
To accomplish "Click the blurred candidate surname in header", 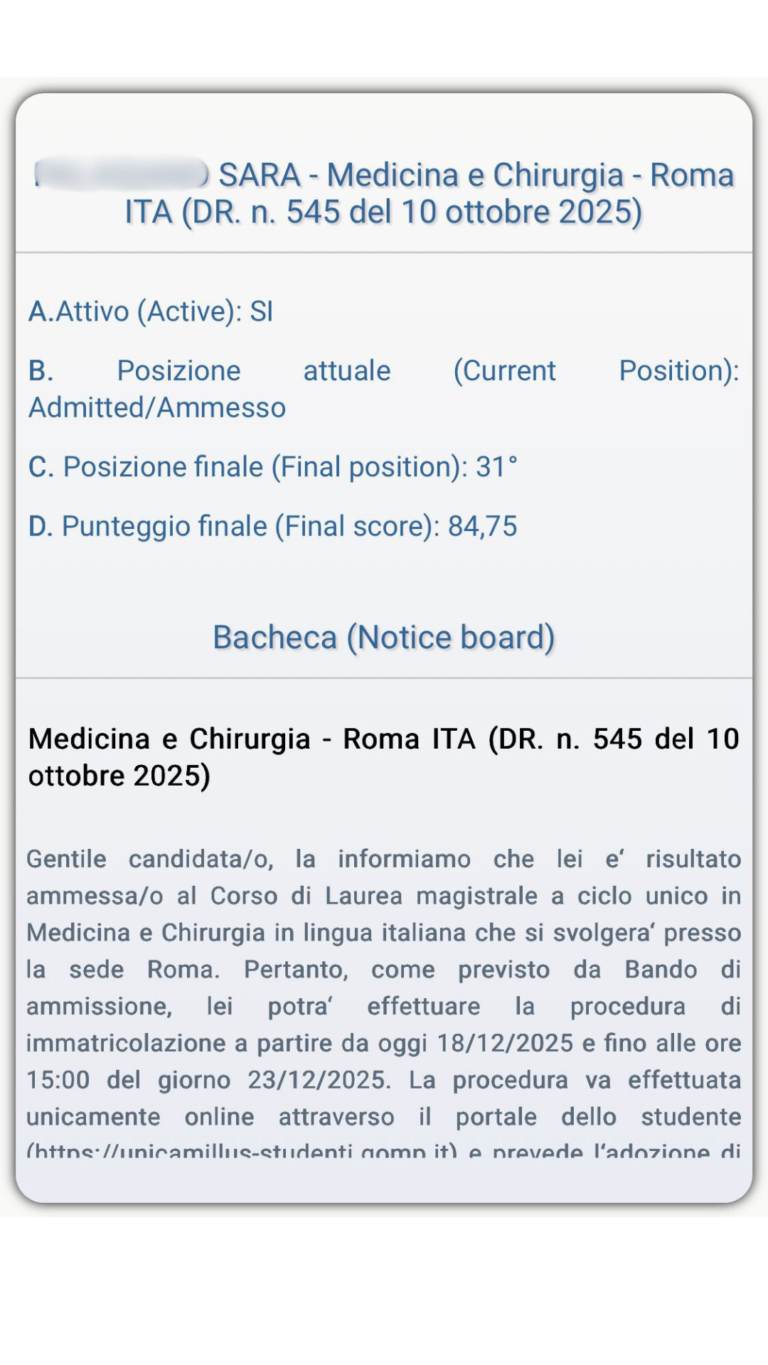I will point(120,174).
